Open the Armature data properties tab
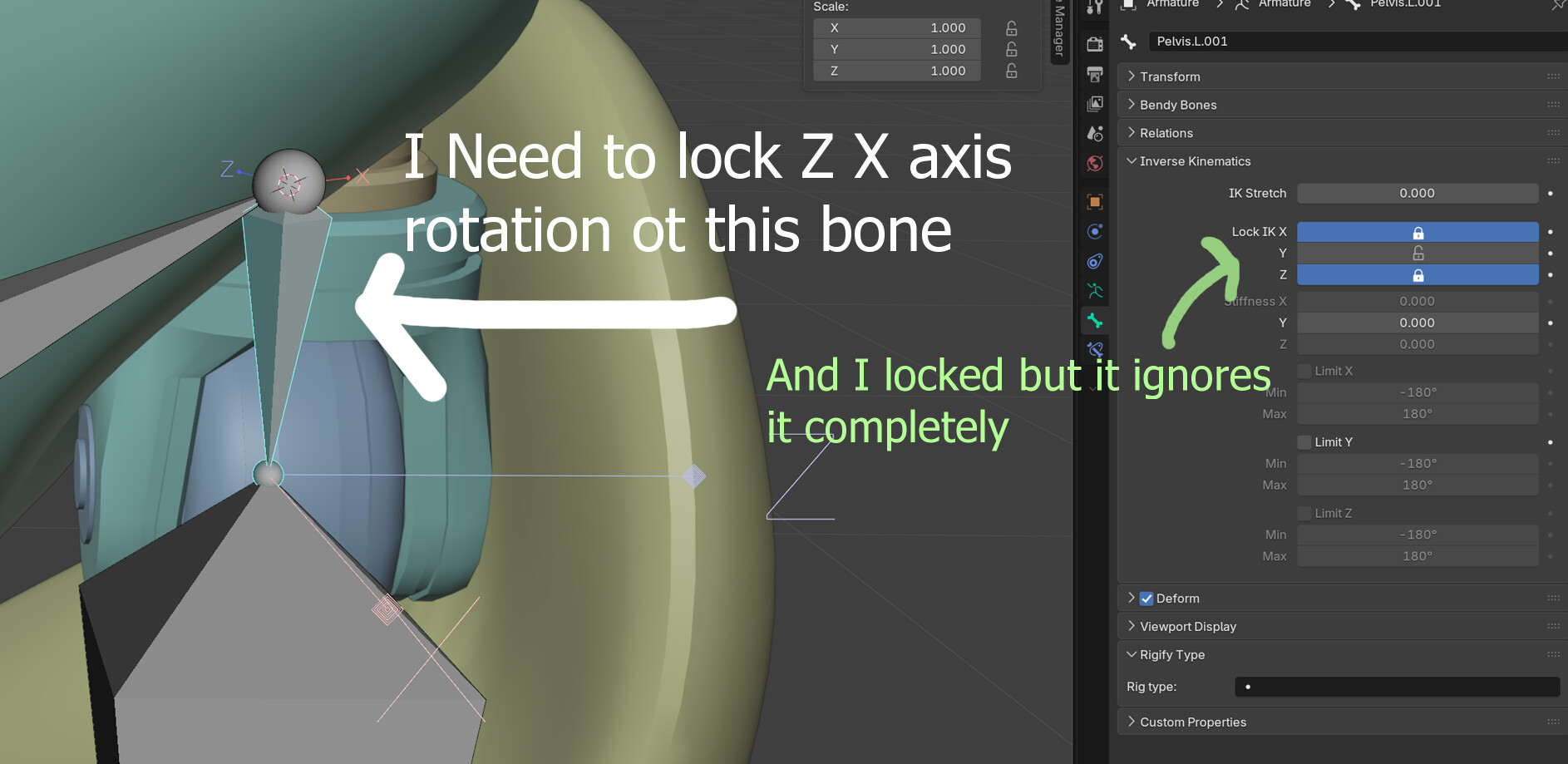 coord(1095,291)
